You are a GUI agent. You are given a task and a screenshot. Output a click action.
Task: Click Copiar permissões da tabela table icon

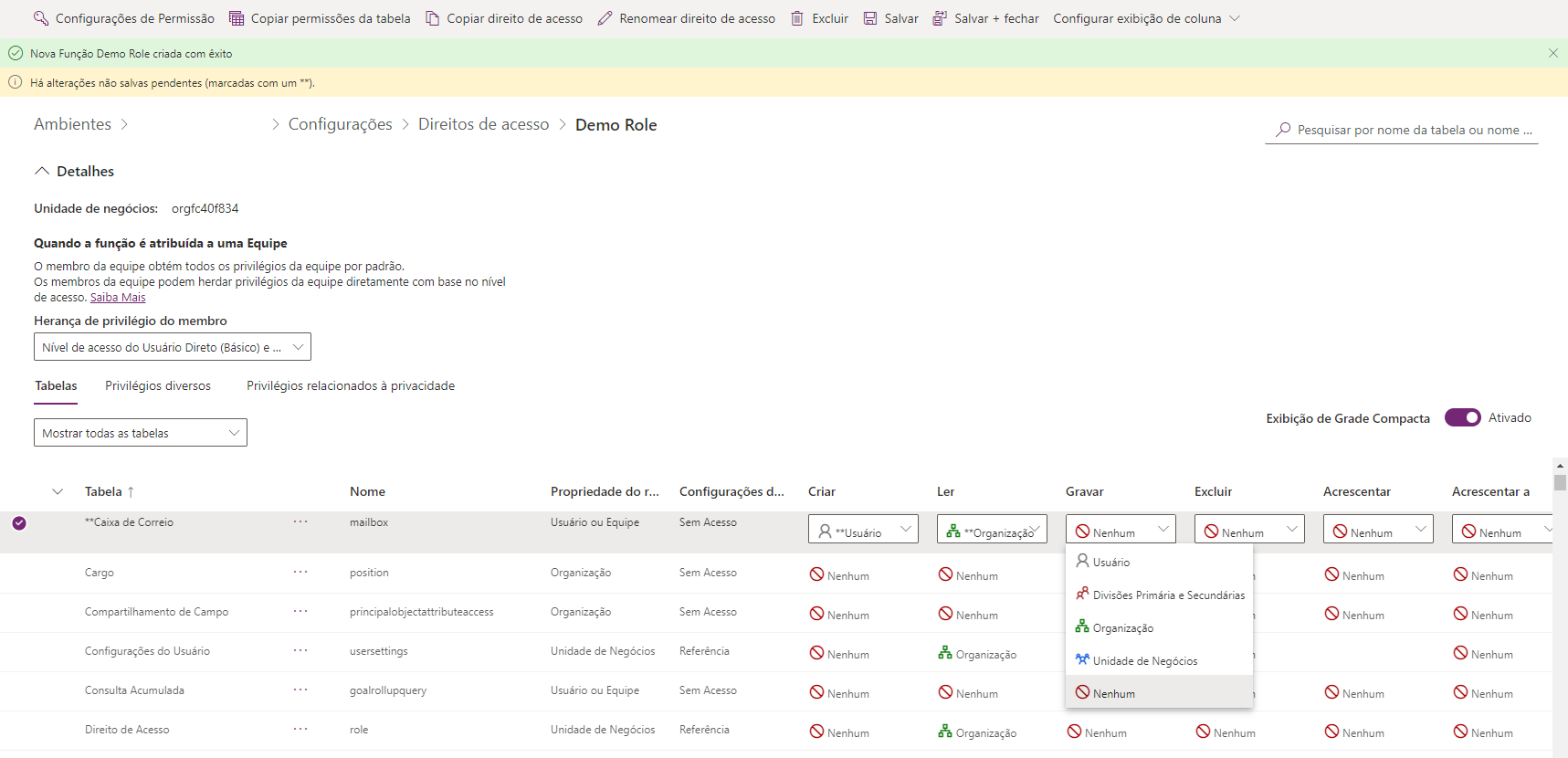pos(237,18)
